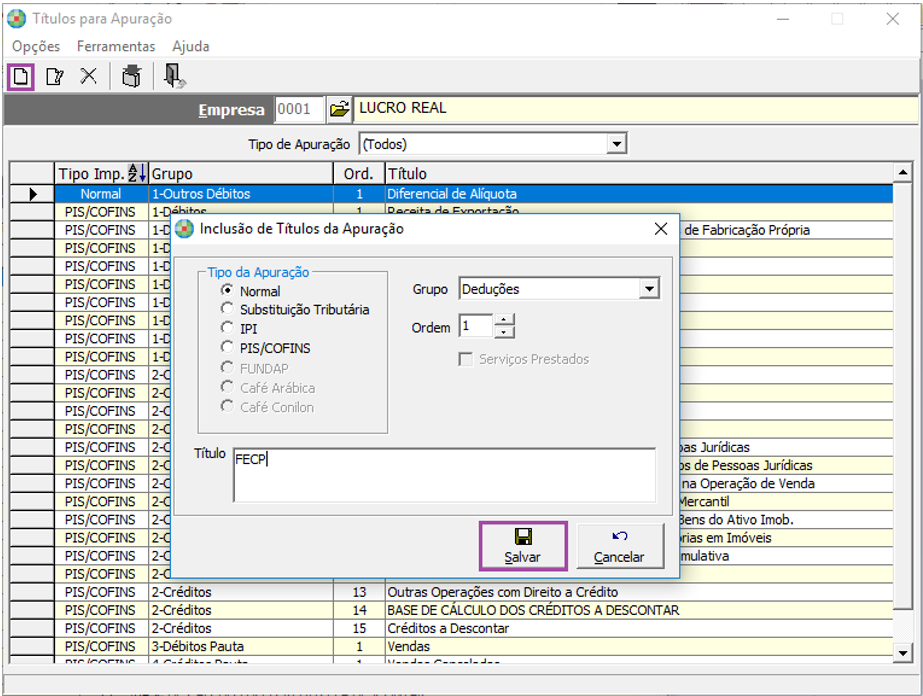Increase the Ordem value with up arrow
Screen dimensions: 923x696
pos(504,320)
